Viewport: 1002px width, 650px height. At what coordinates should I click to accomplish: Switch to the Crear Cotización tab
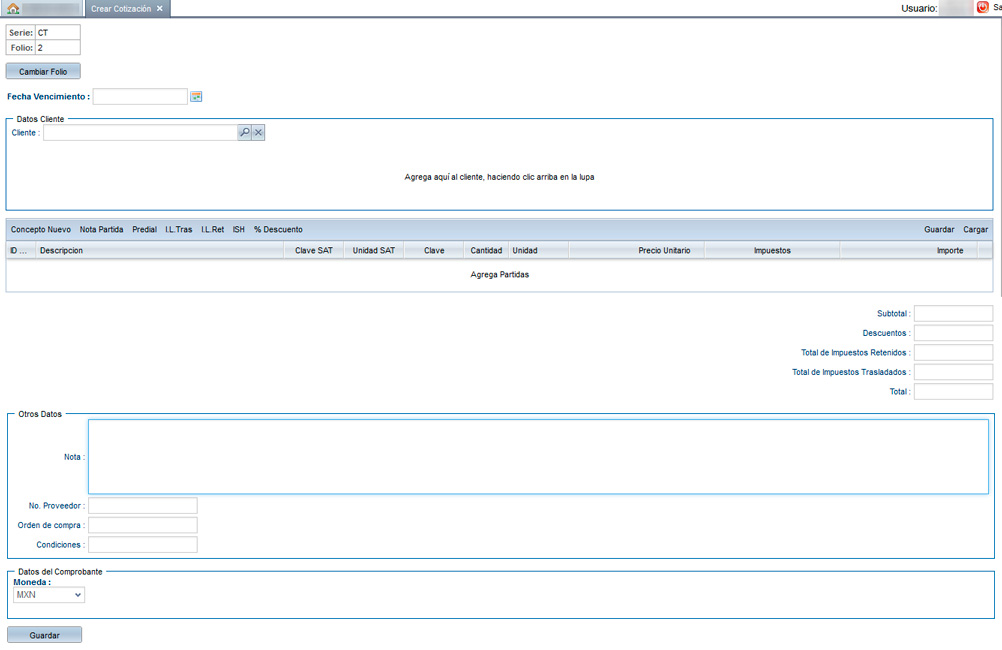click(121, 8)
